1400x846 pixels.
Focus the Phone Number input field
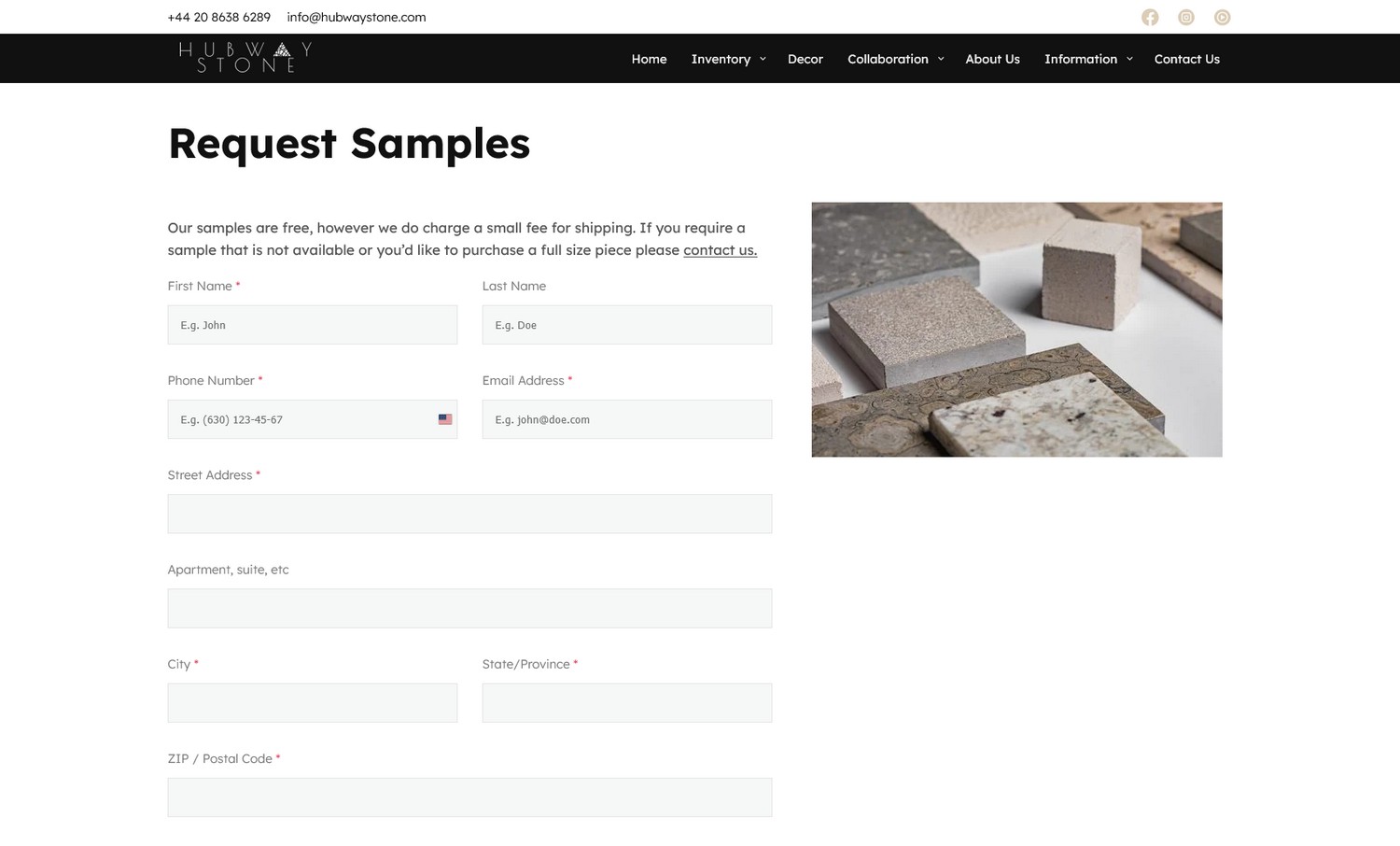pos(313,419)
